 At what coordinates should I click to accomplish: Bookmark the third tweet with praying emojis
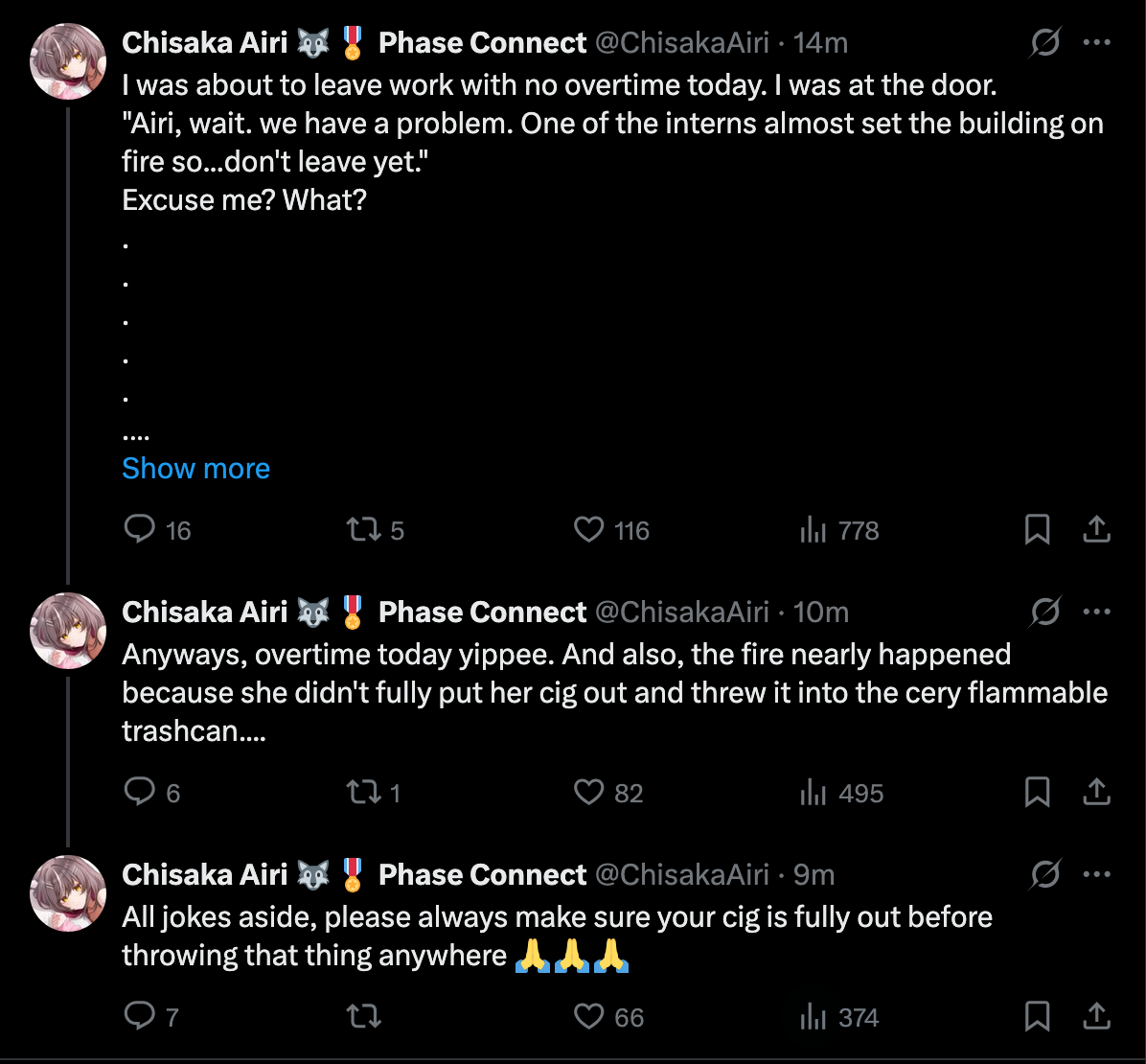coord(1037,1016)
